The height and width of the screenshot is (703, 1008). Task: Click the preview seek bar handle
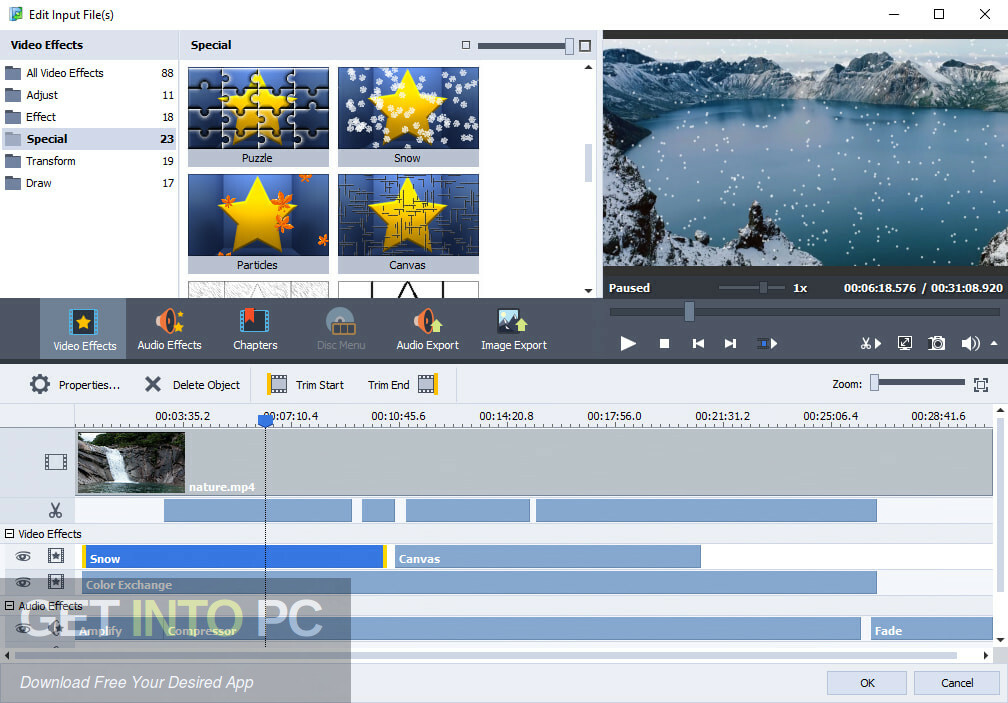tap(689, 312)
